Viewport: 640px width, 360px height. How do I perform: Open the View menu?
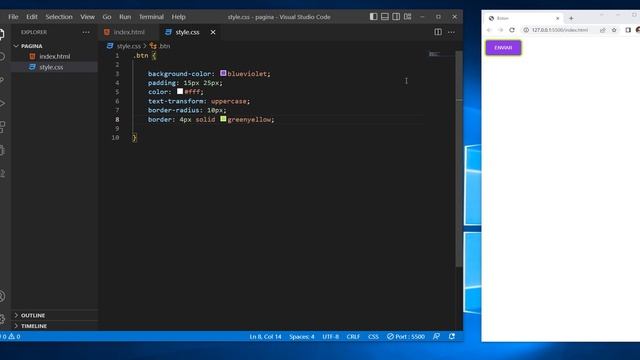click(x=87, y=17)
